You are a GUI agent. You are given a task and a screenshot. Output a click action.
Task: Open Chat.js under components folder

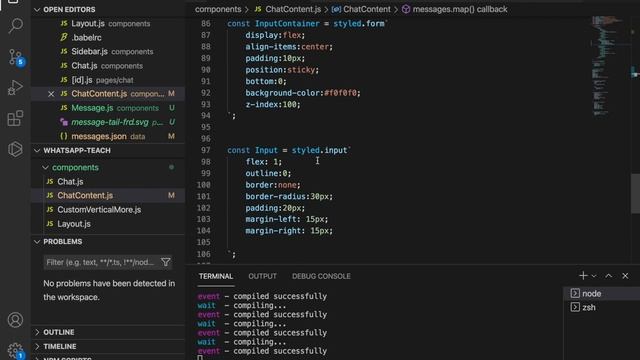coord(108,182)
